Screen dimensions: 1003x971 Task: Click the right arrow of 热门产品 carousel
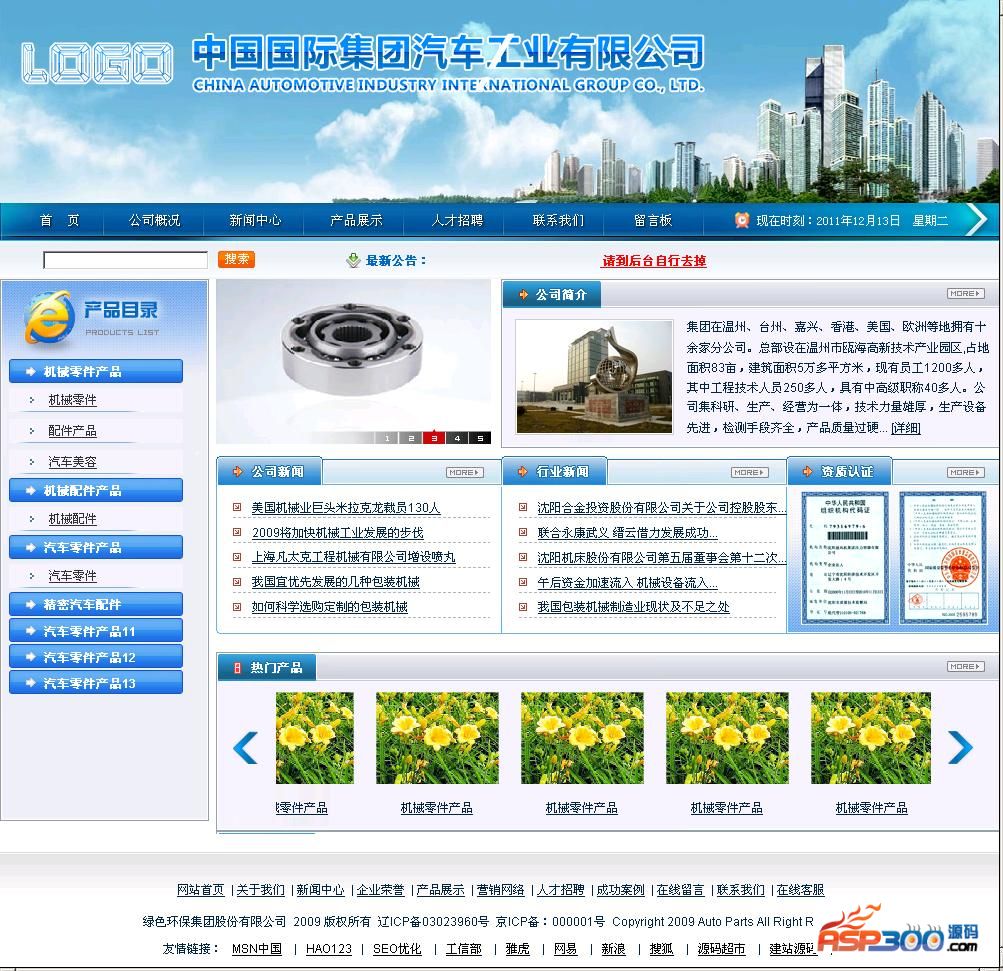click(960, 746)
